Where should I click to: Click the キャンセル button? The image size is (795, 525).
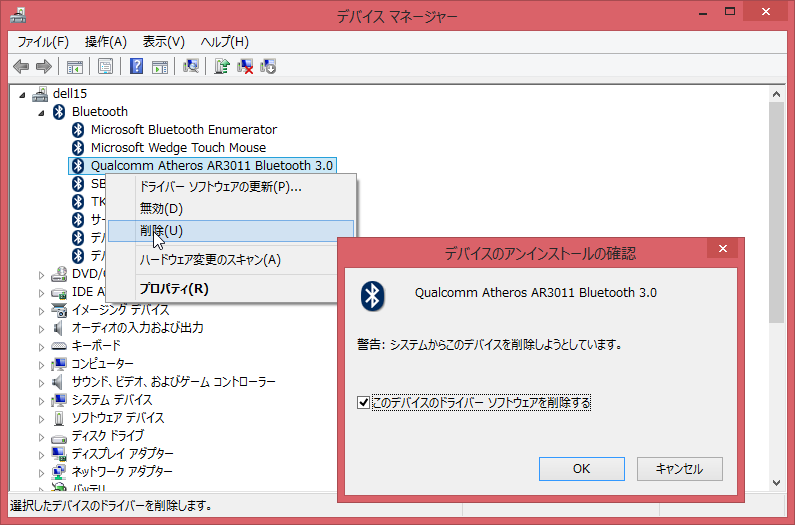[679, 469]
